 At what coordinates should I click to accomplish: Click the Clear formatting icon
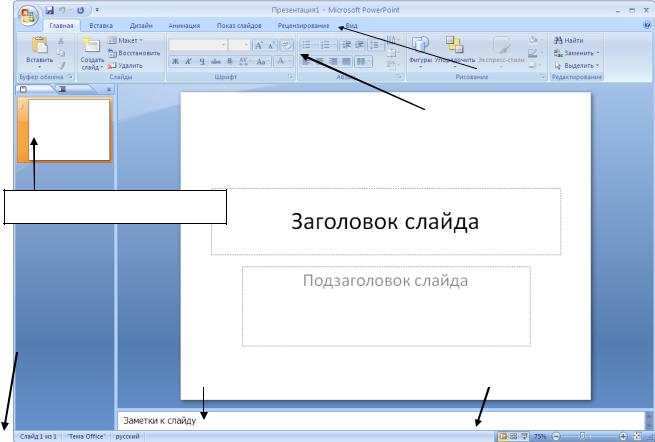pyautogui.click(x=286, y=45)
